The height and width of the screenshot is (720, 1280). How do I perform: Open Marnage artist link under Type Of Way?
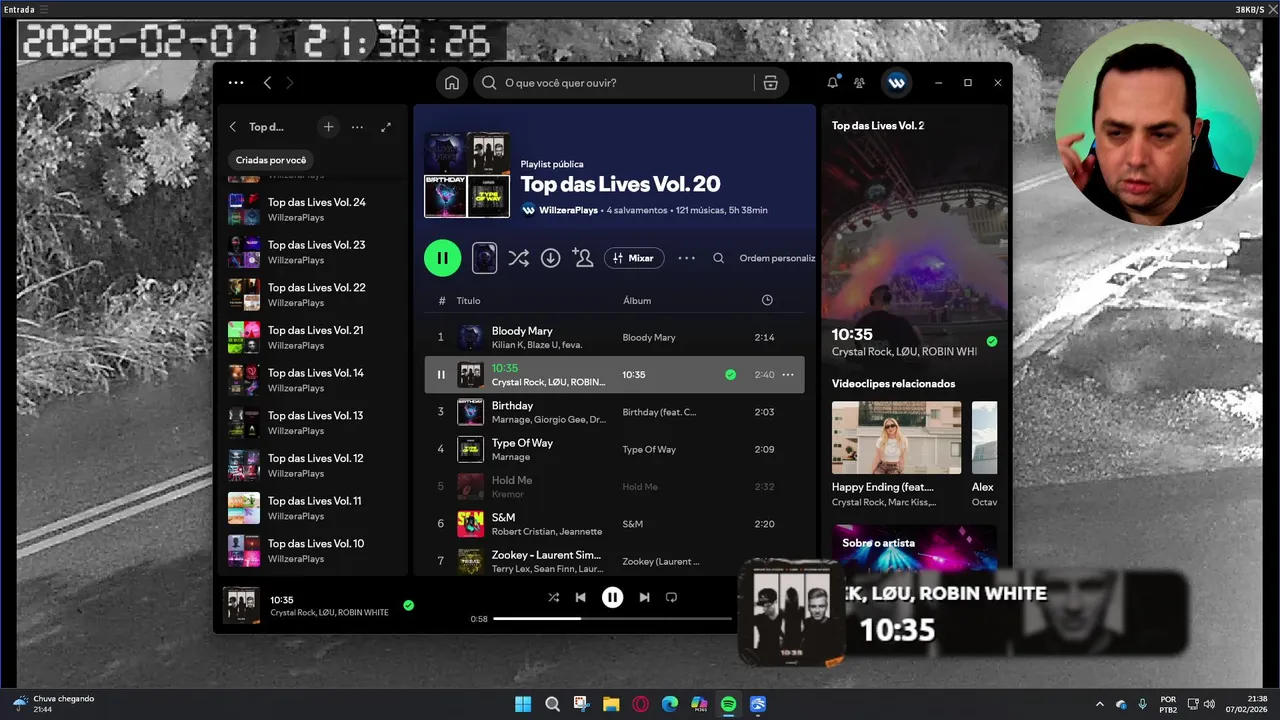511,457
